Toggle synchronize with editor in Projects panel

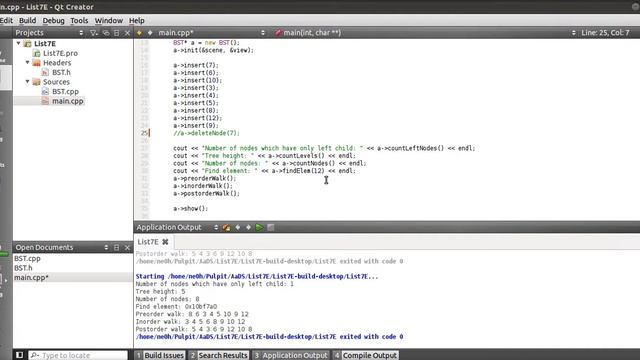106,33
